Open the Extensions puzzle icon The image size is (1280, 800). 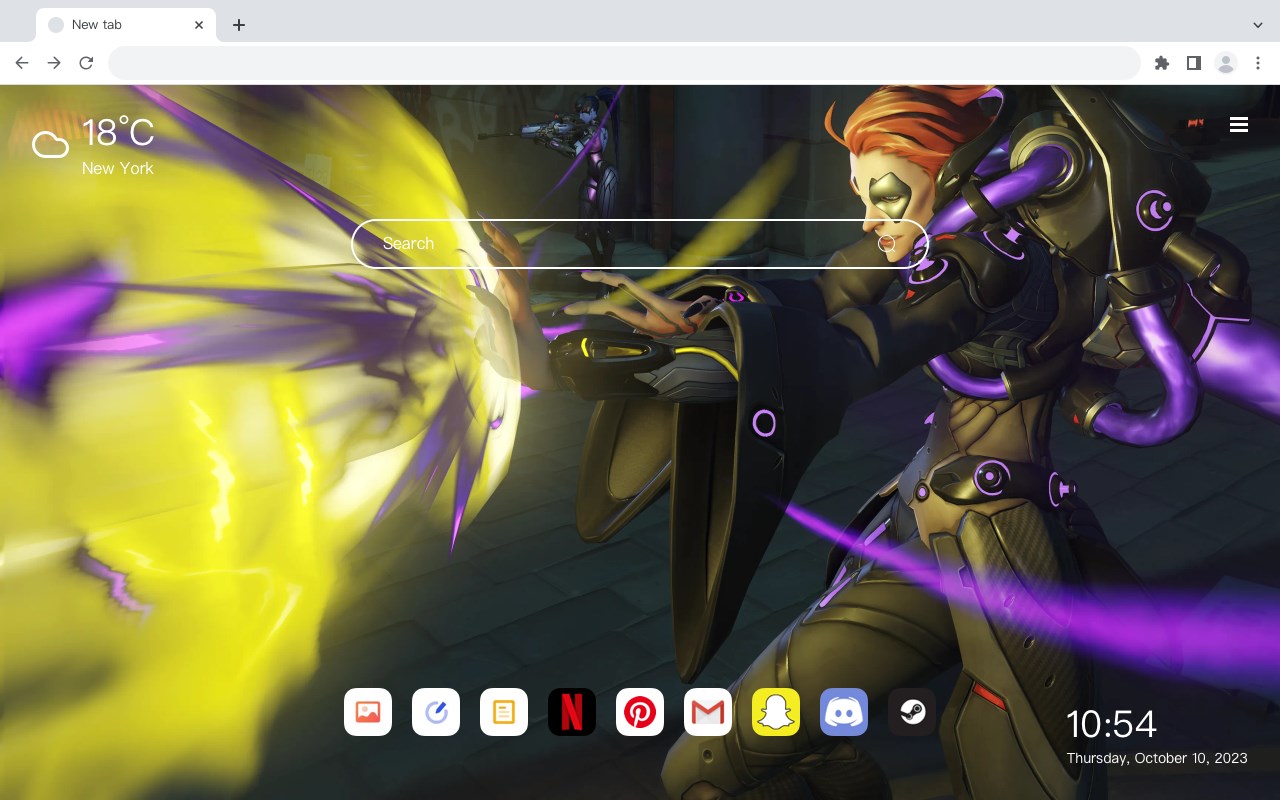tap(1161, 63)
